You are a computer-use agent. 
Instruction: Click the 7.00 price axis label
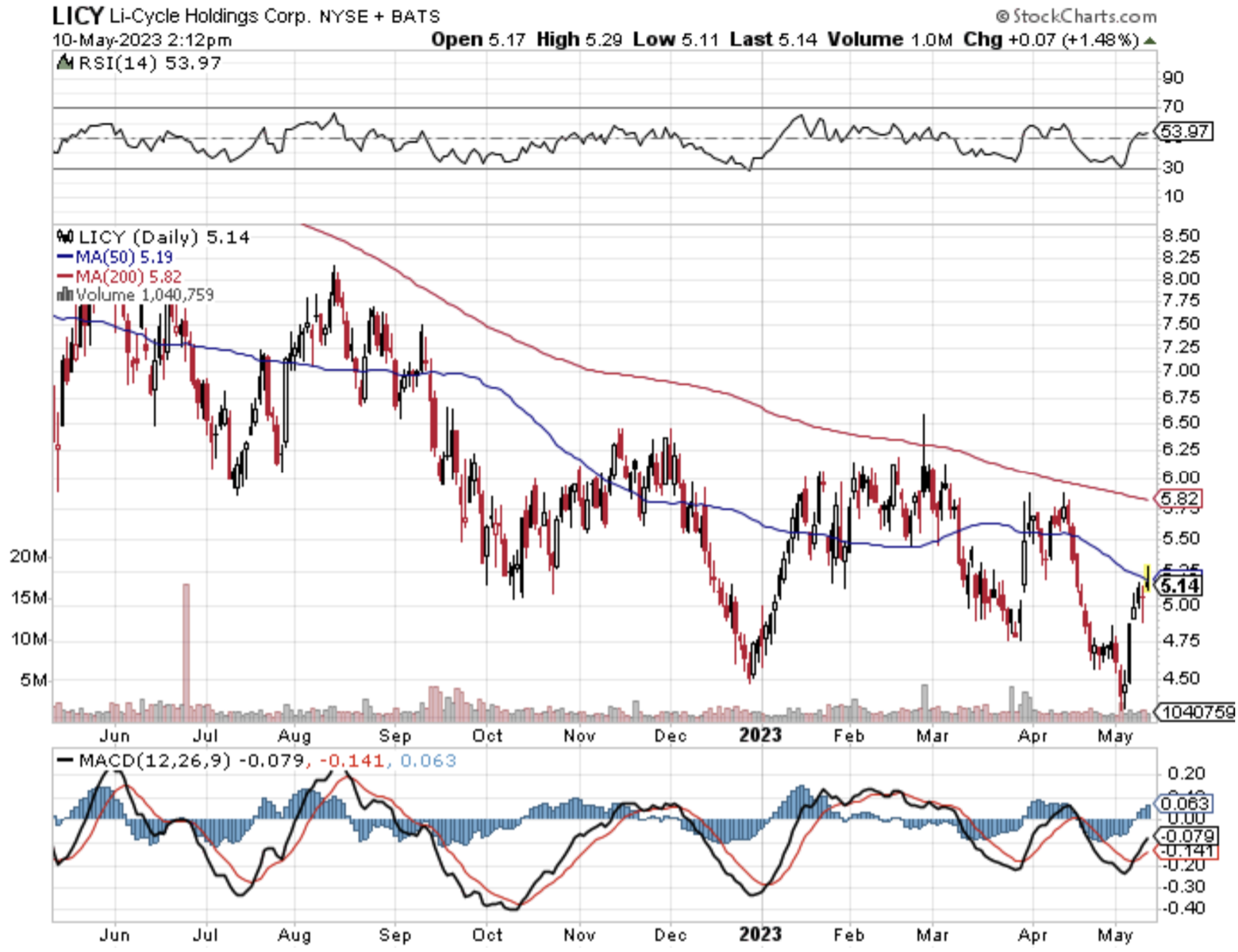pyautogui.click(x=1181, y=370)
